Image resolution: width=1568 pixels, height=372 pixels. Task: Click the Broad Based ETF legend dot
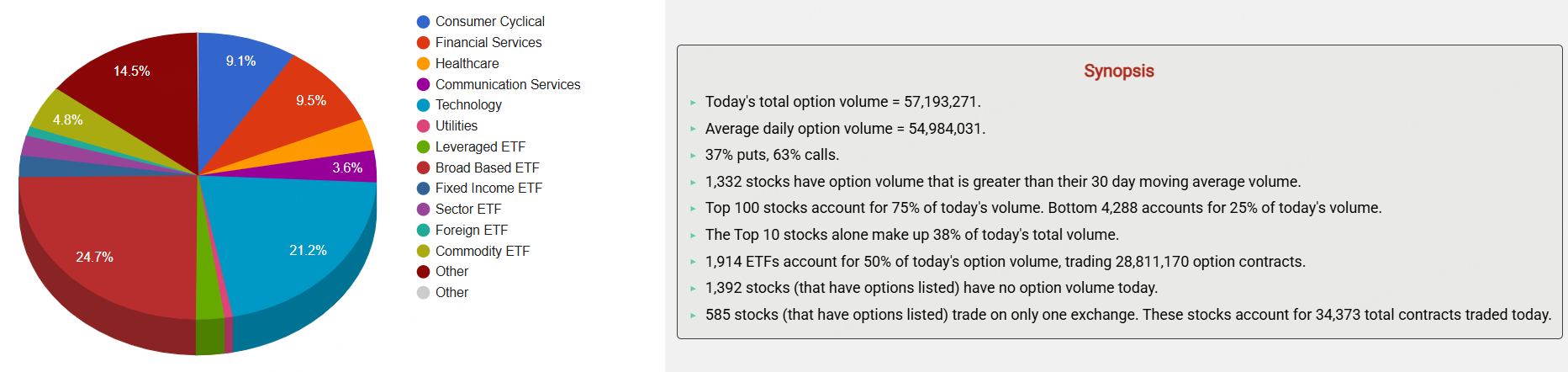pos(424,167)
